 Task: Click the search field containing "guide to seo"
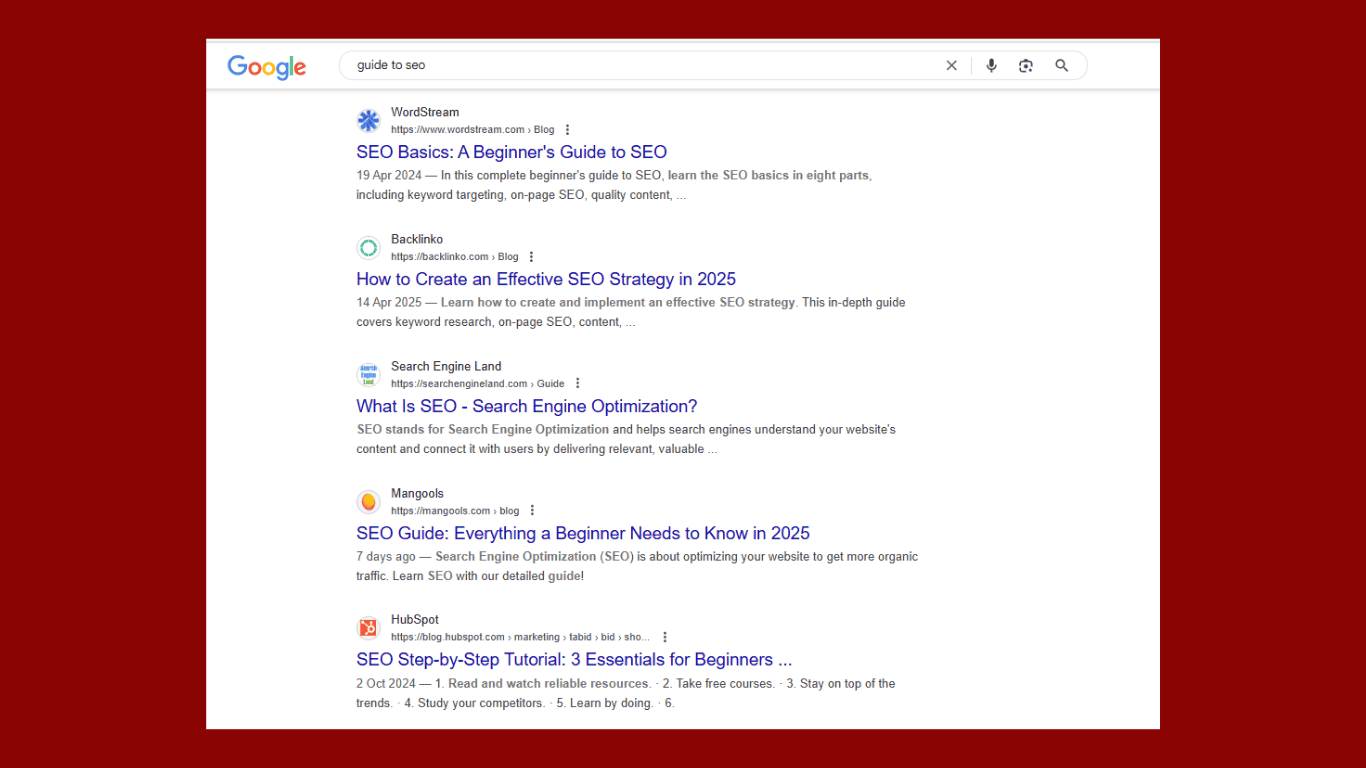[x=640, y=66]
